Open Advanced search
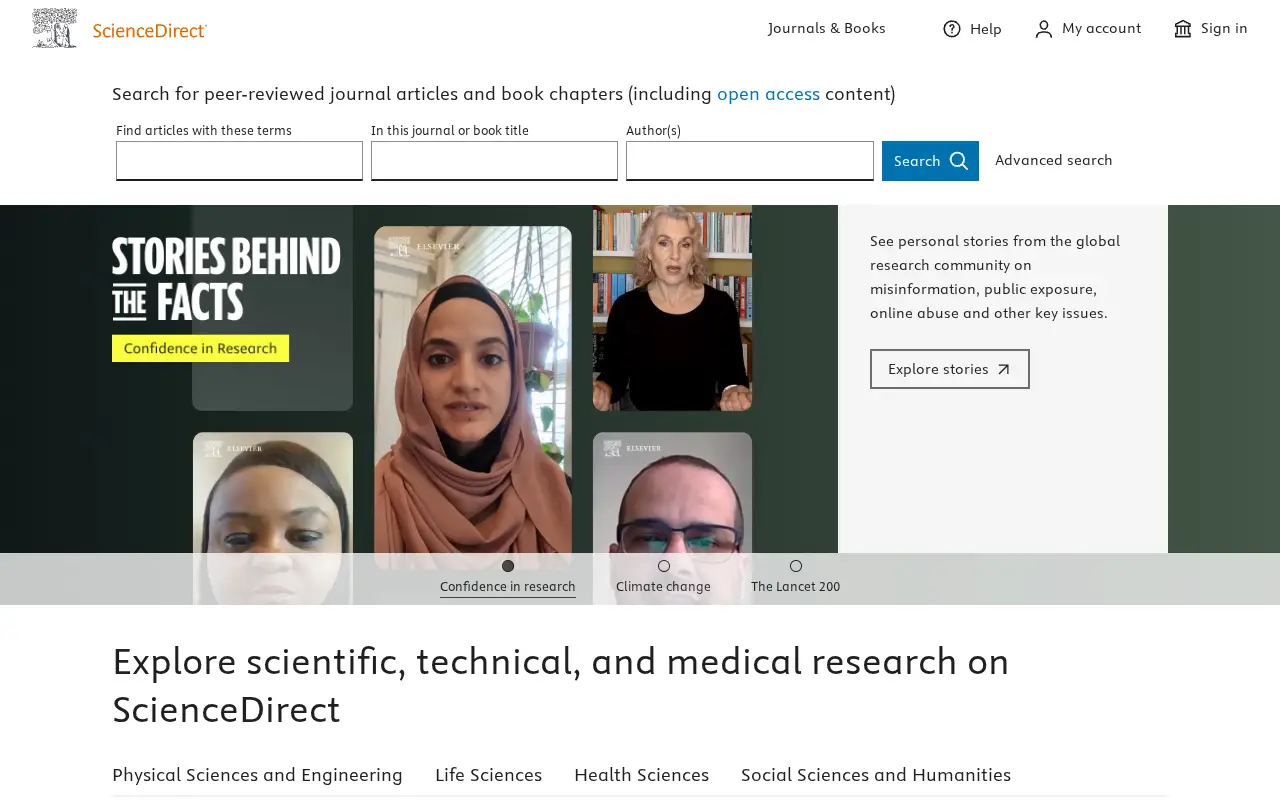Screen dimensions: 1280x800 1054,160
